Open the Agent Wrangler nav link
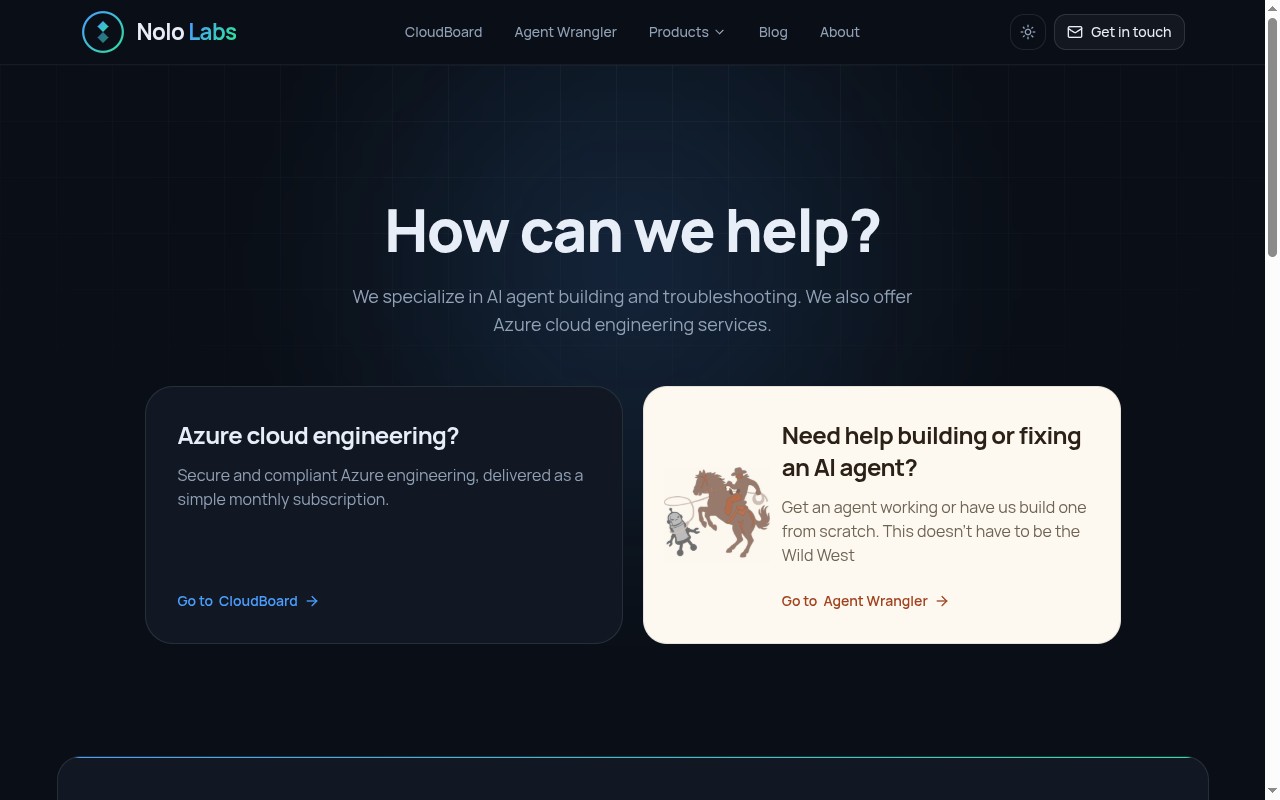1280x800 pixels. (565, 32)
